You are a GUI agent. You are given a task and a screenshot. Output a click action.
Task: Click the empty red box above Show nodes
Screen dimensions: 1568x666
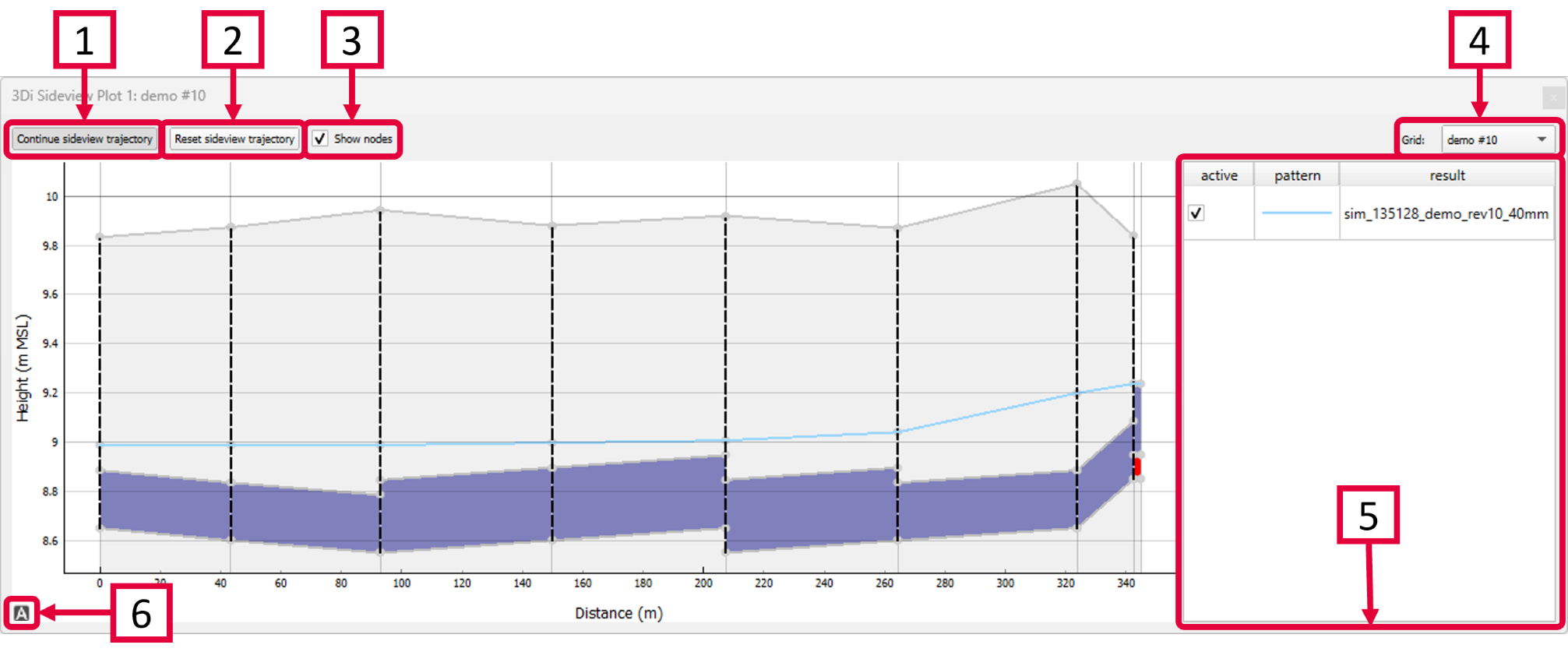tap(352, 40)
